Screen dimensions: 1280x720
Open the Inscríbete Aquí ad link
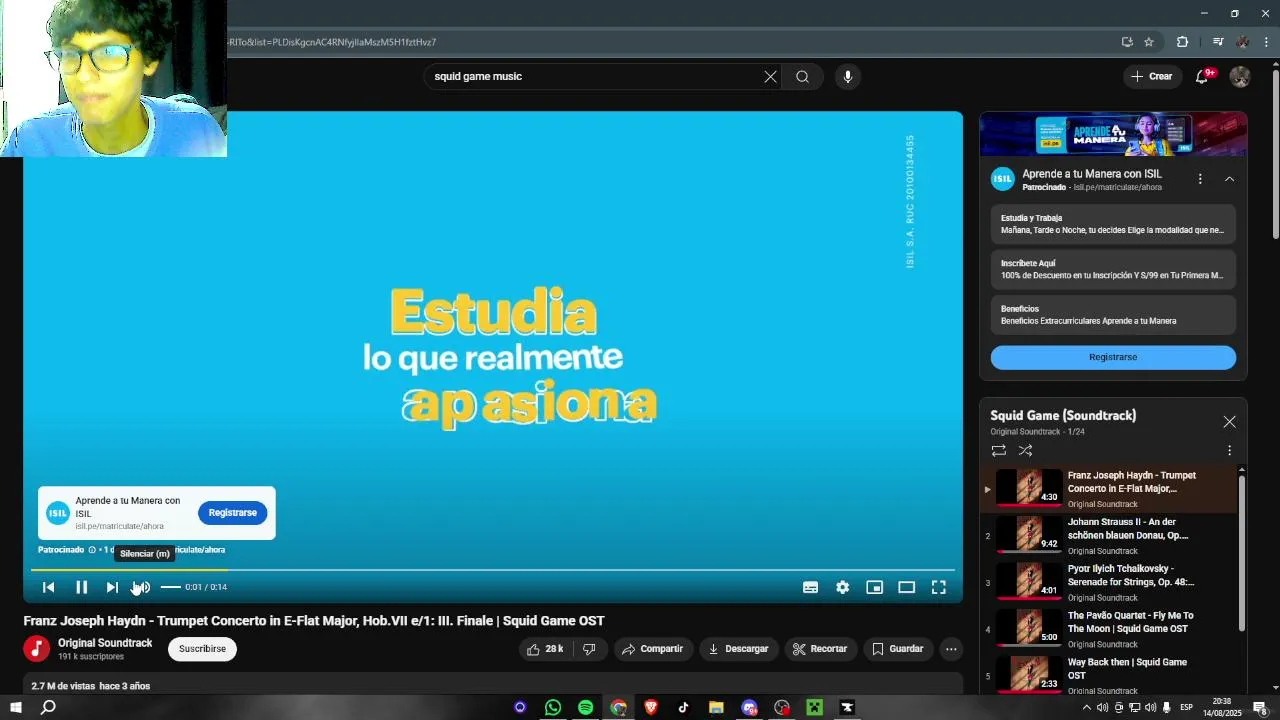coord(1113,269)
